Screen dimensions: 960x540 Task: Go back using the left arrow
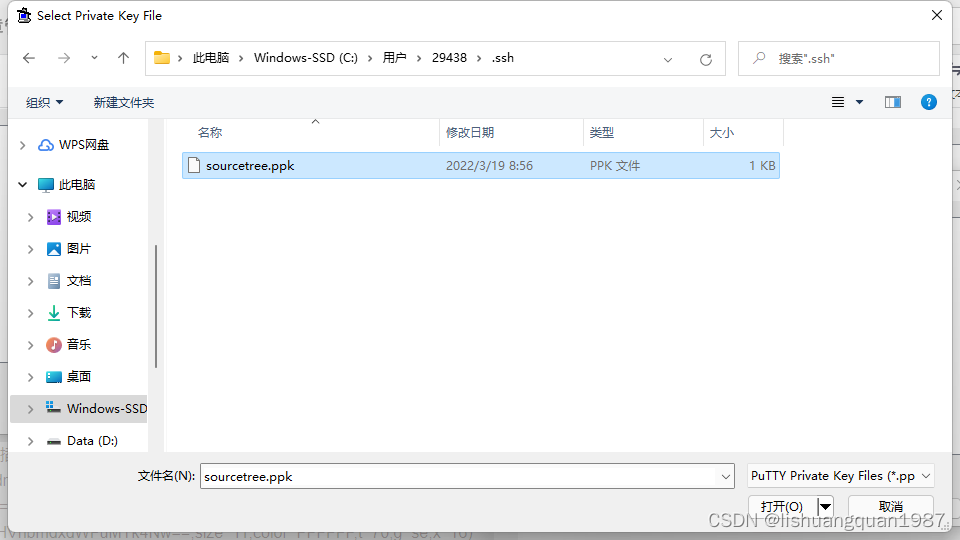[x=29, y=58]
